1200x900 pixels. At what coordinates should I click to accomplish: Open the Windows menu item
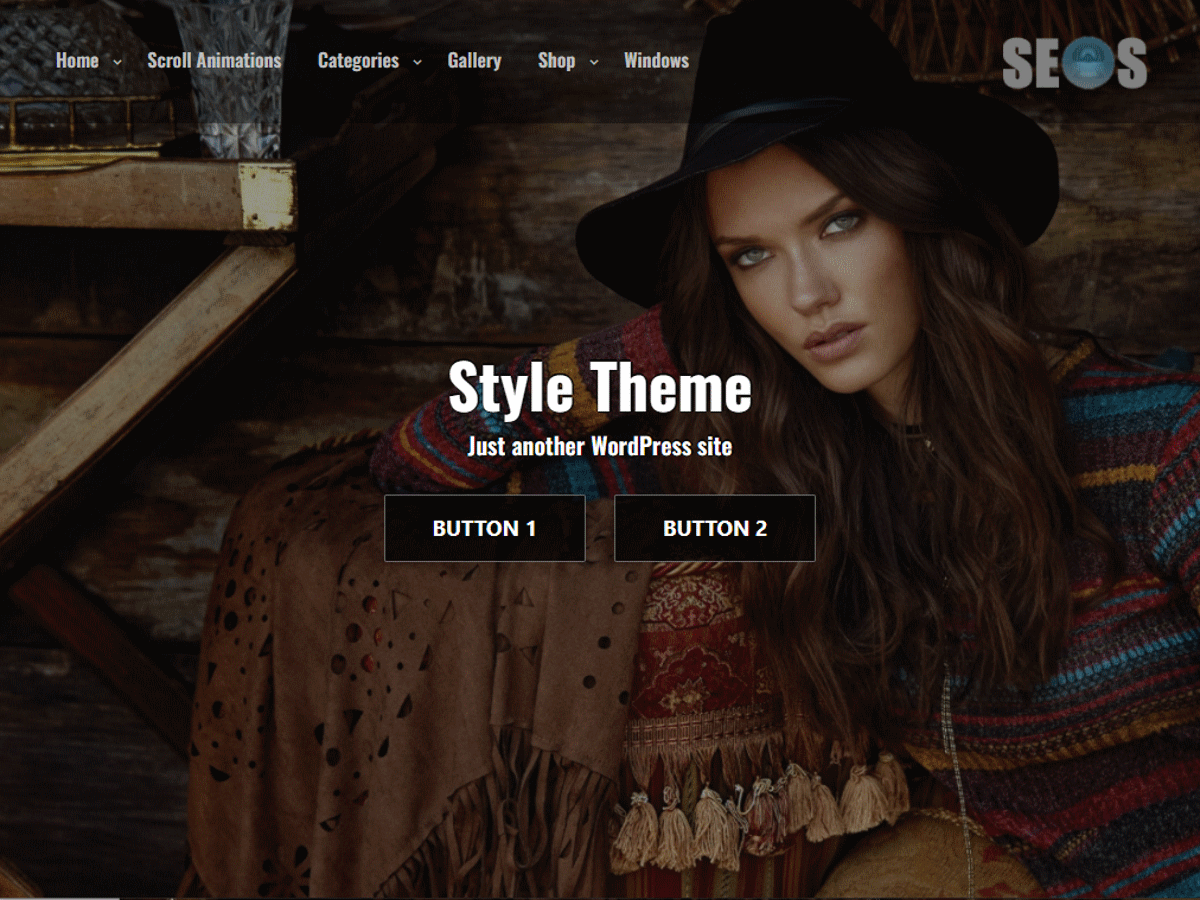[656, 60]
